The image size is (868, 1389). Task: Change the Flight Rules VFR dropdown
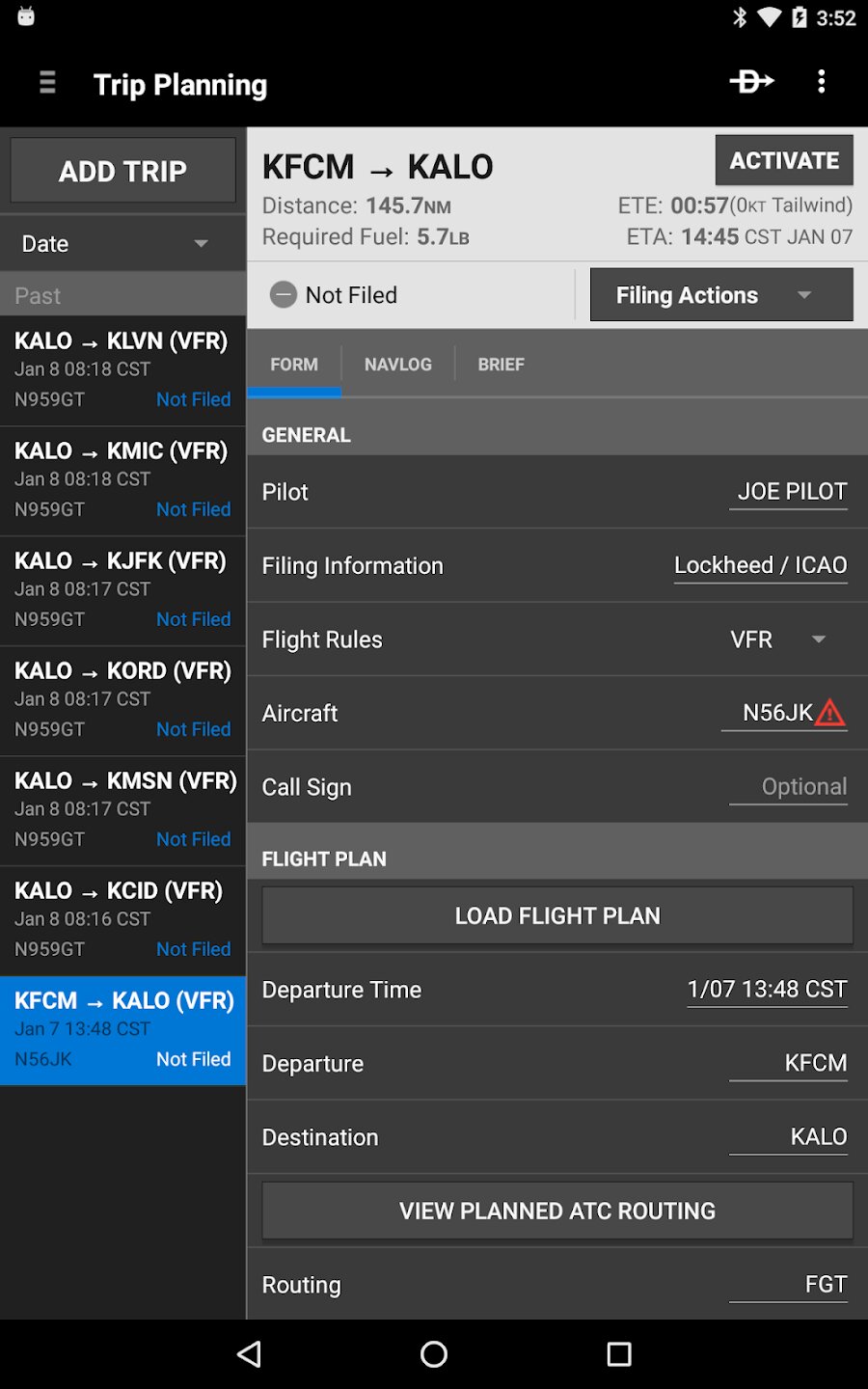(x=779, y=640)
